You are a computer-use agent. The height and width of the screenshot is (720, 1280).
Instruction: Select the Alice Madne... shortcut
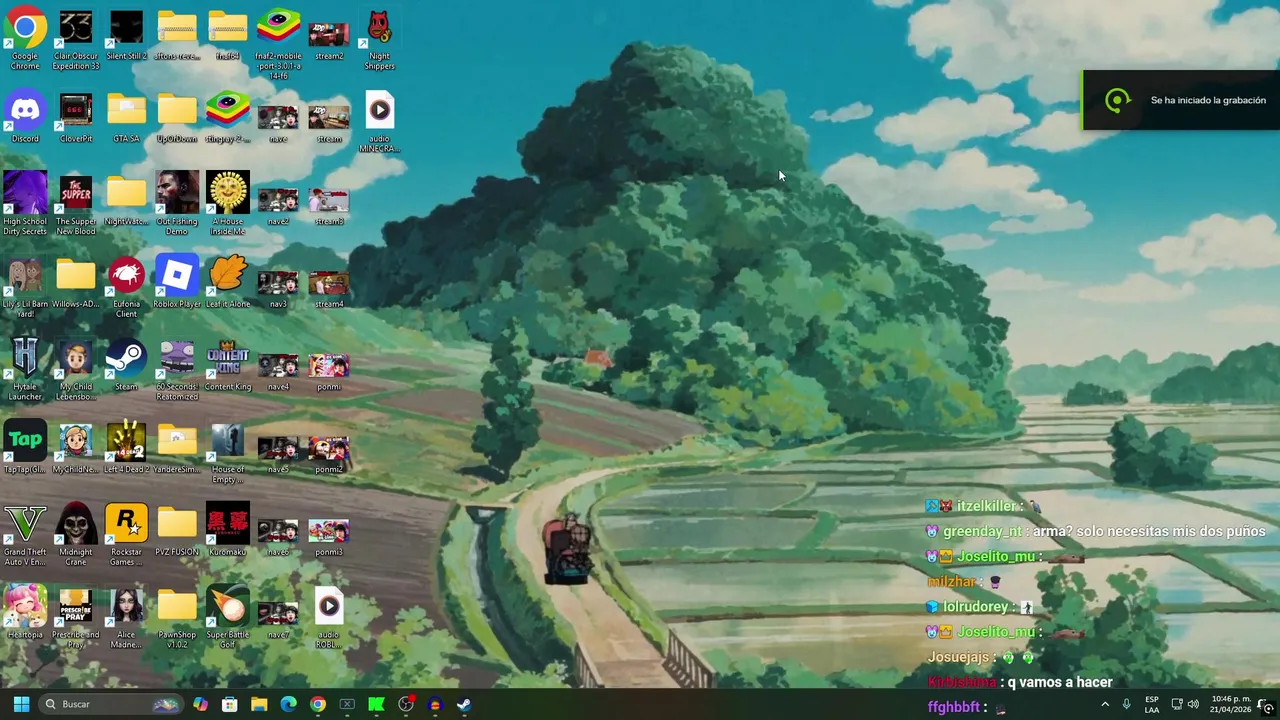click(x=126, y=618)
